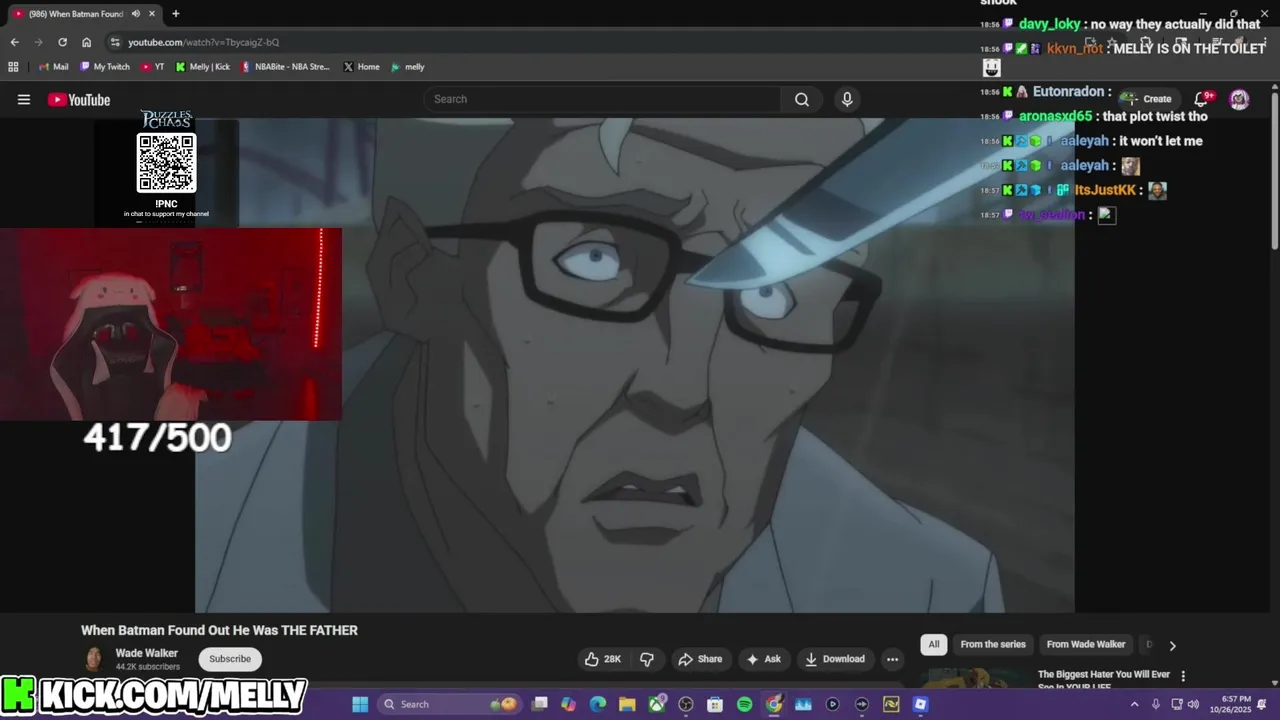Screen dimensions: 1280x720
Task: Click video title When Batman Found Out
Action: tap(219, 630)
